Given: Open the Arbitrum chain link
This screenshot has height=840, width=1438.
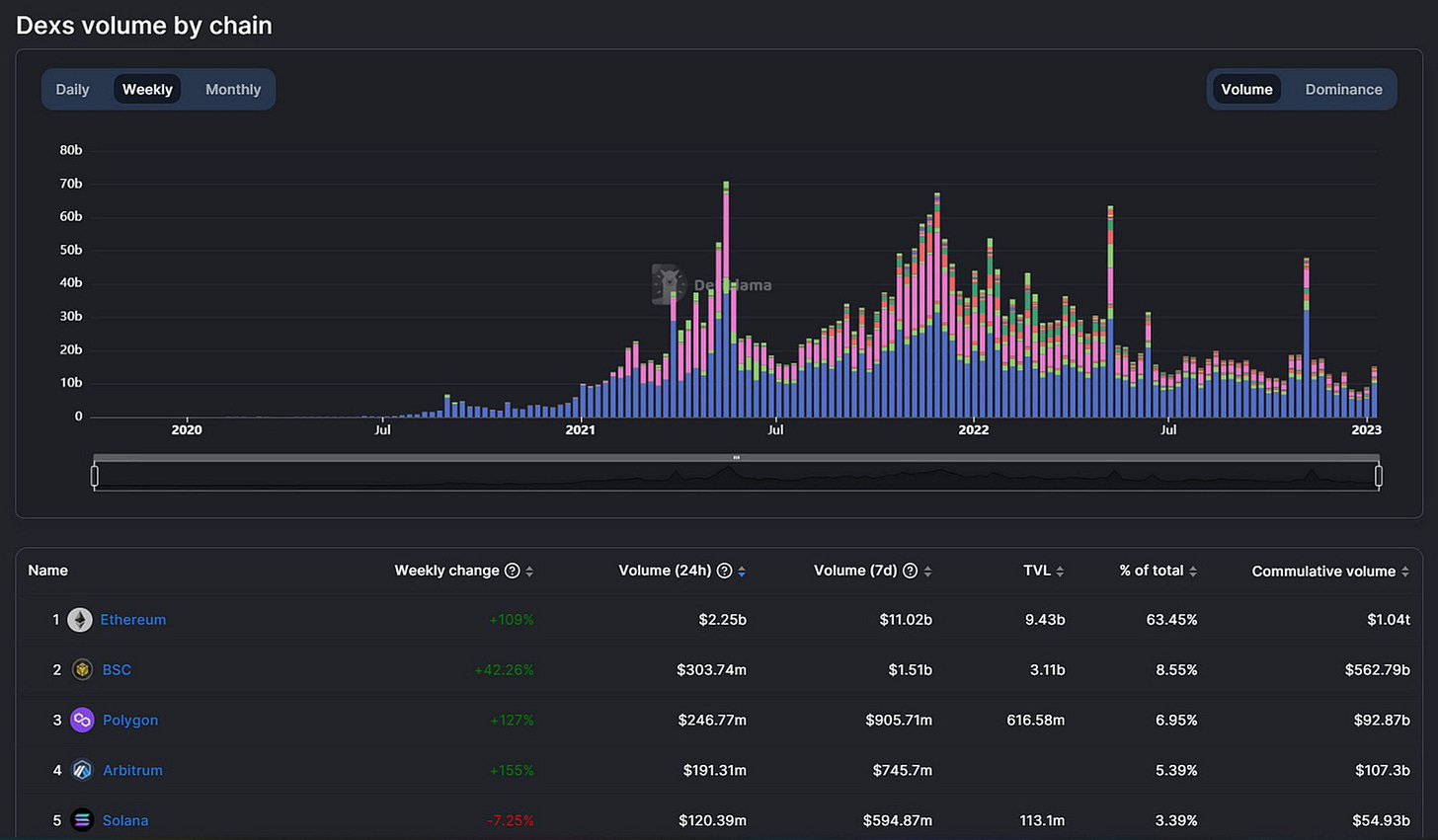Looking at the screenshot, I should (x=132, y=770).
